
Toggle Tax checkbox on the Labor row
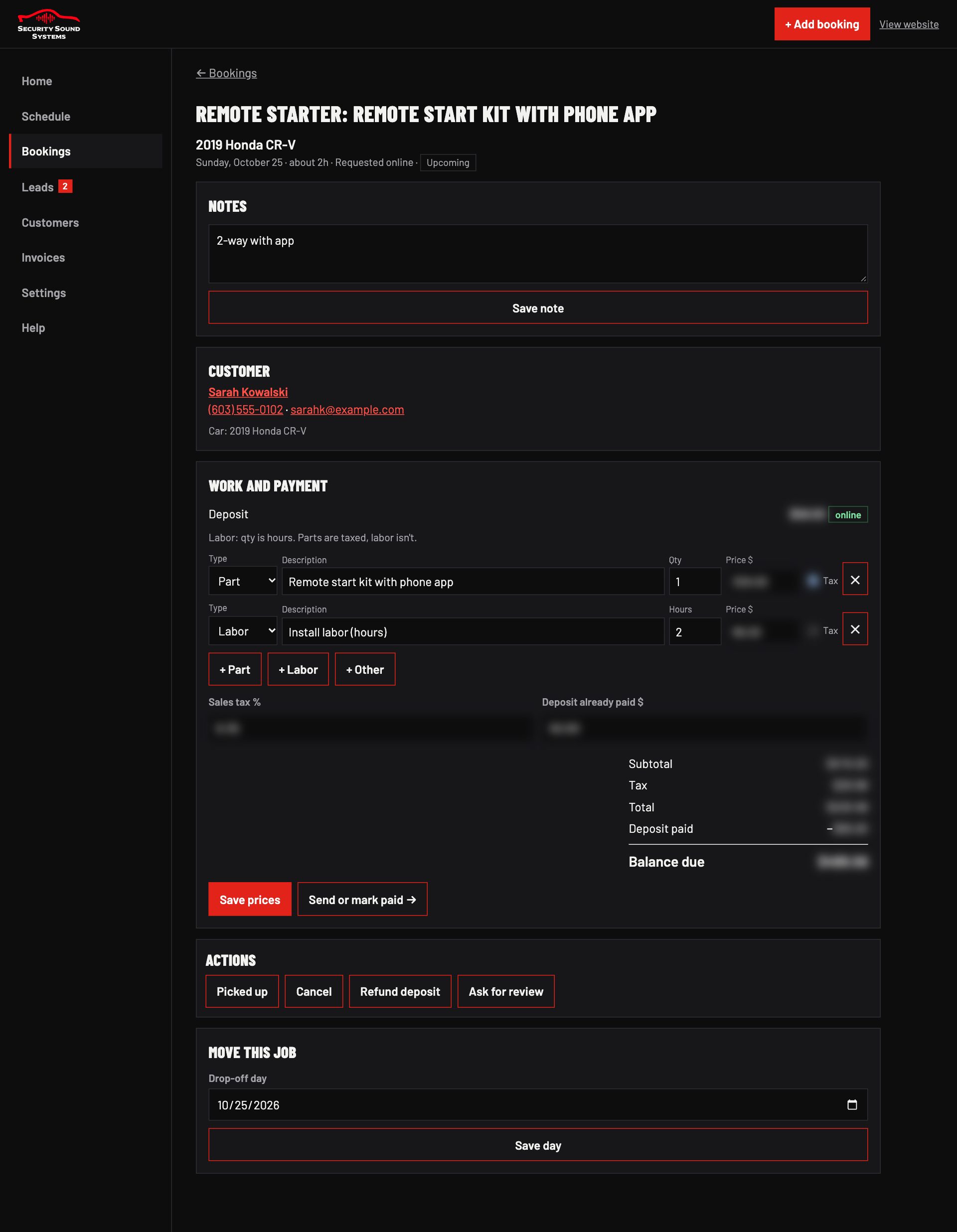click(x=812, y=630)
